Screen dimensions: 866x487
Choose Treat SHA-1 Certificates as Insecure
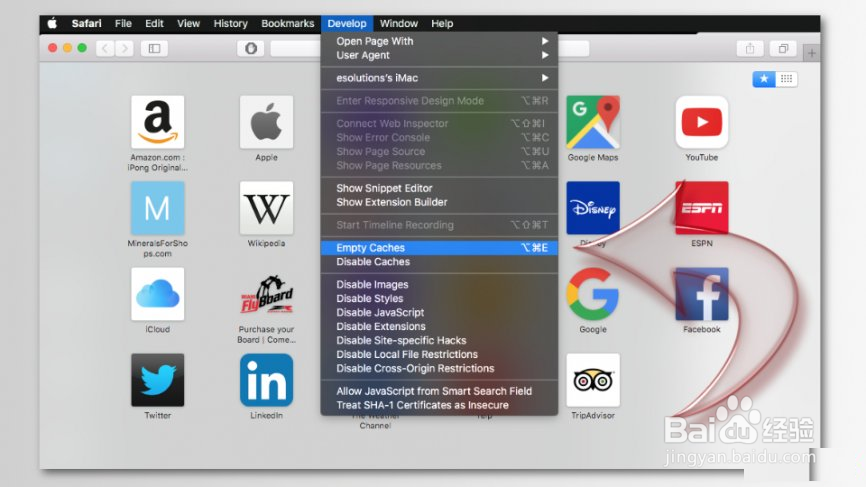pos(439,405)
